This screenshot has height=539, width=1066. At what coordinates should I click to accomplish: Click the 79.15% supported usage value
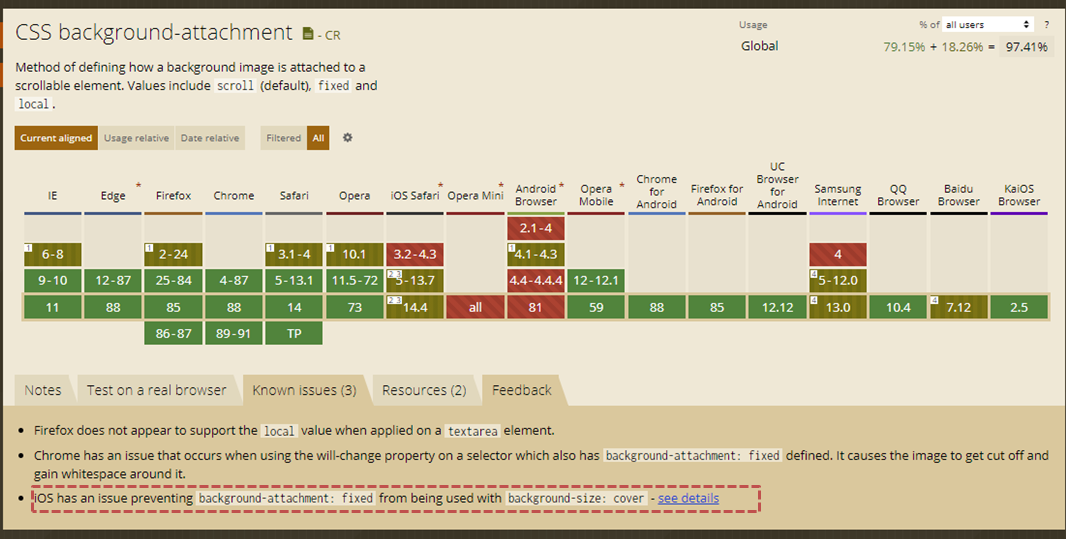pyautogui.click(x=904, y=47)
